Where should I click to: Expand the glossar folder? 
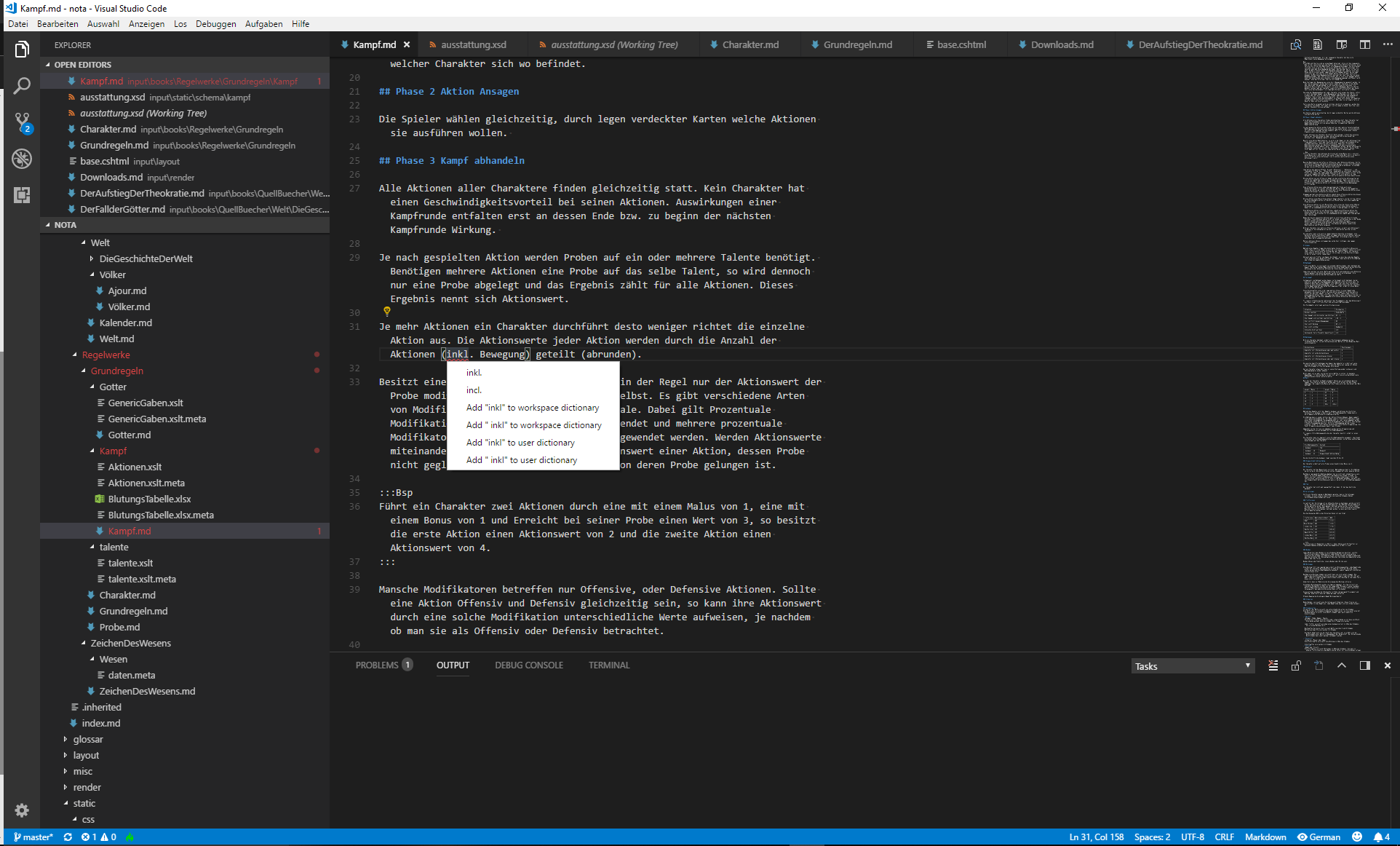click(87, 739)
